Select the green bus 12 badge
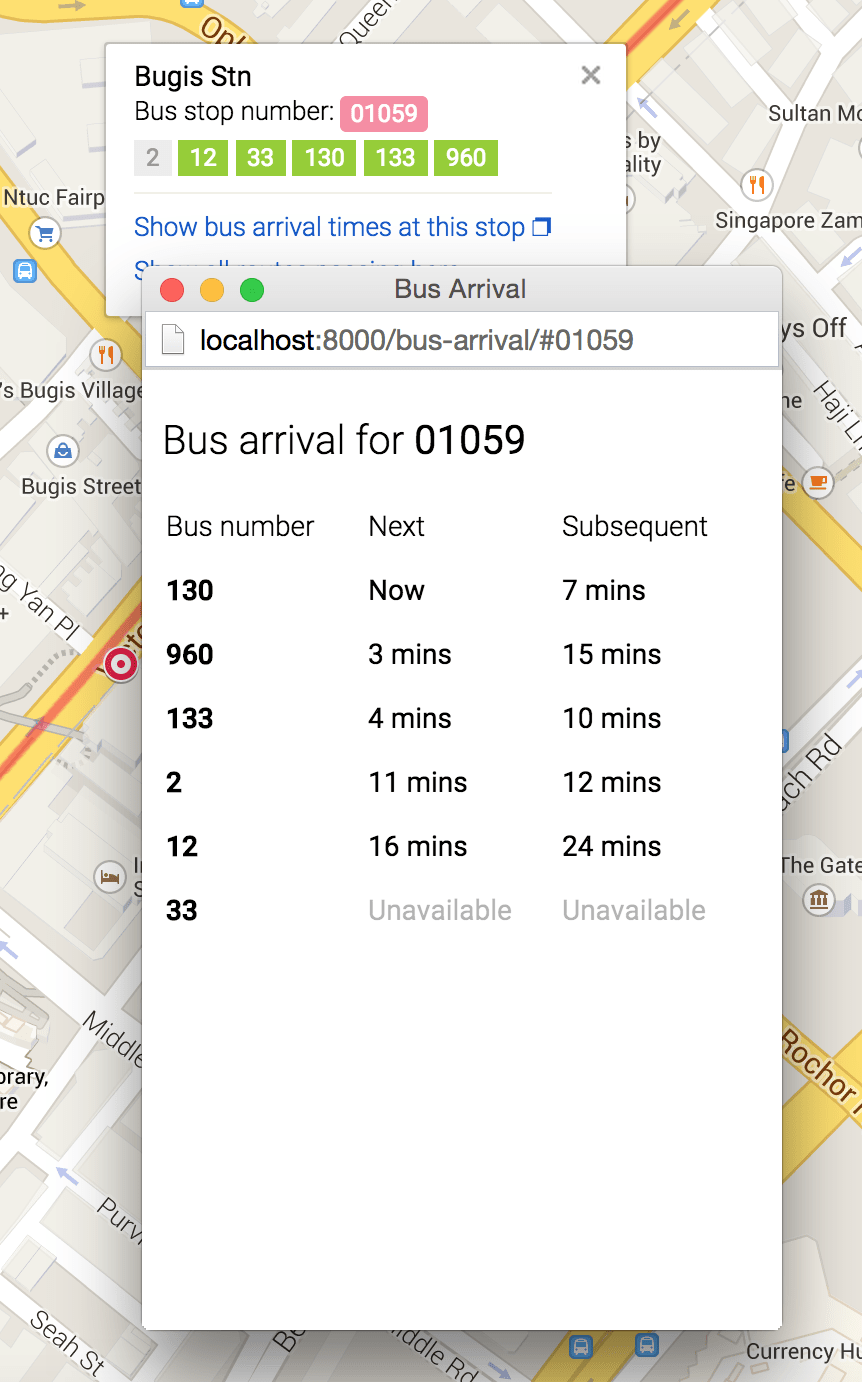Viewport: 862px width, 1382px height. tap(203, 158)
